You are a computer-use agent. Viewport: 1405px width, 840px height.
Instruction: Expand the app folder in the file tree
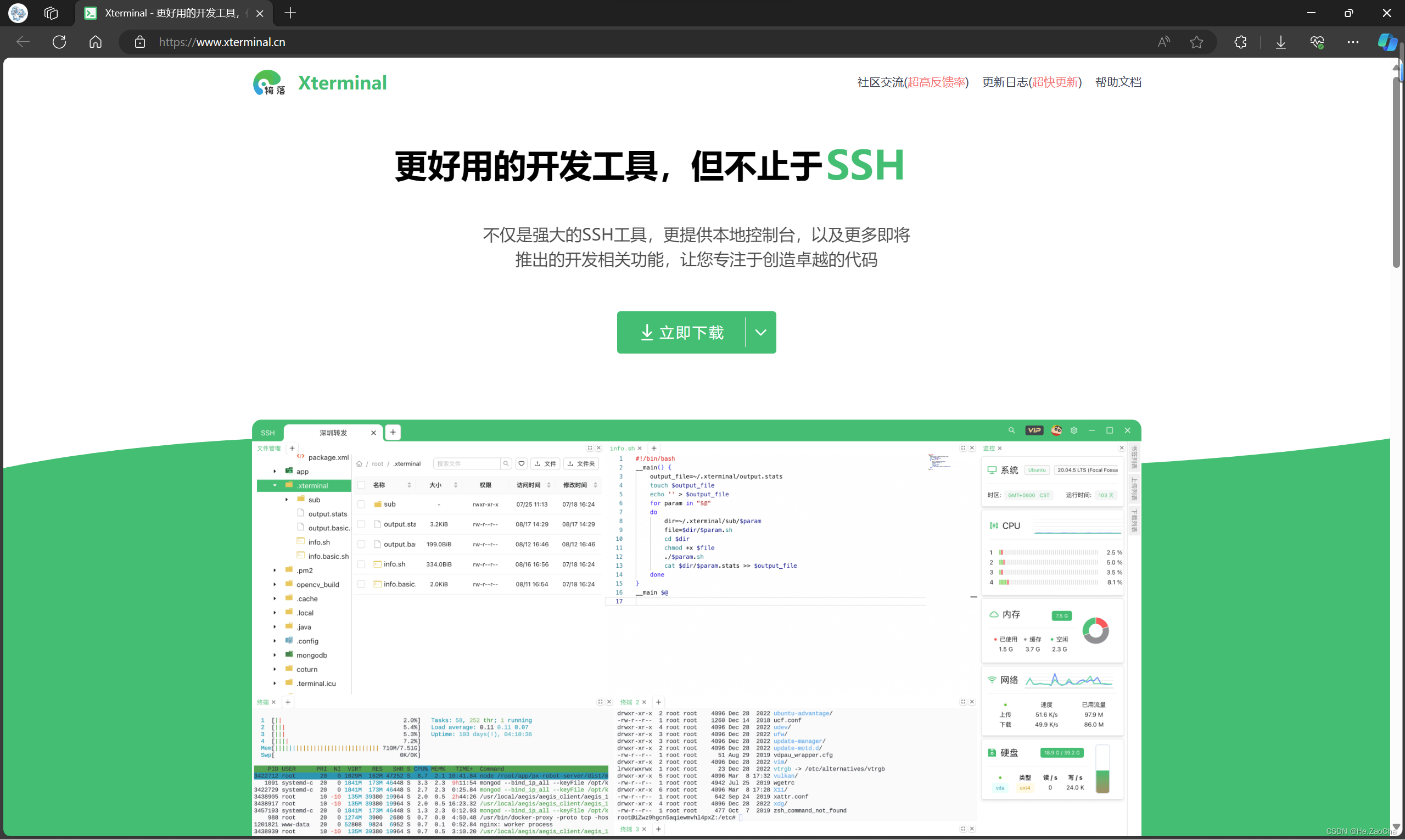coord(275,471)
